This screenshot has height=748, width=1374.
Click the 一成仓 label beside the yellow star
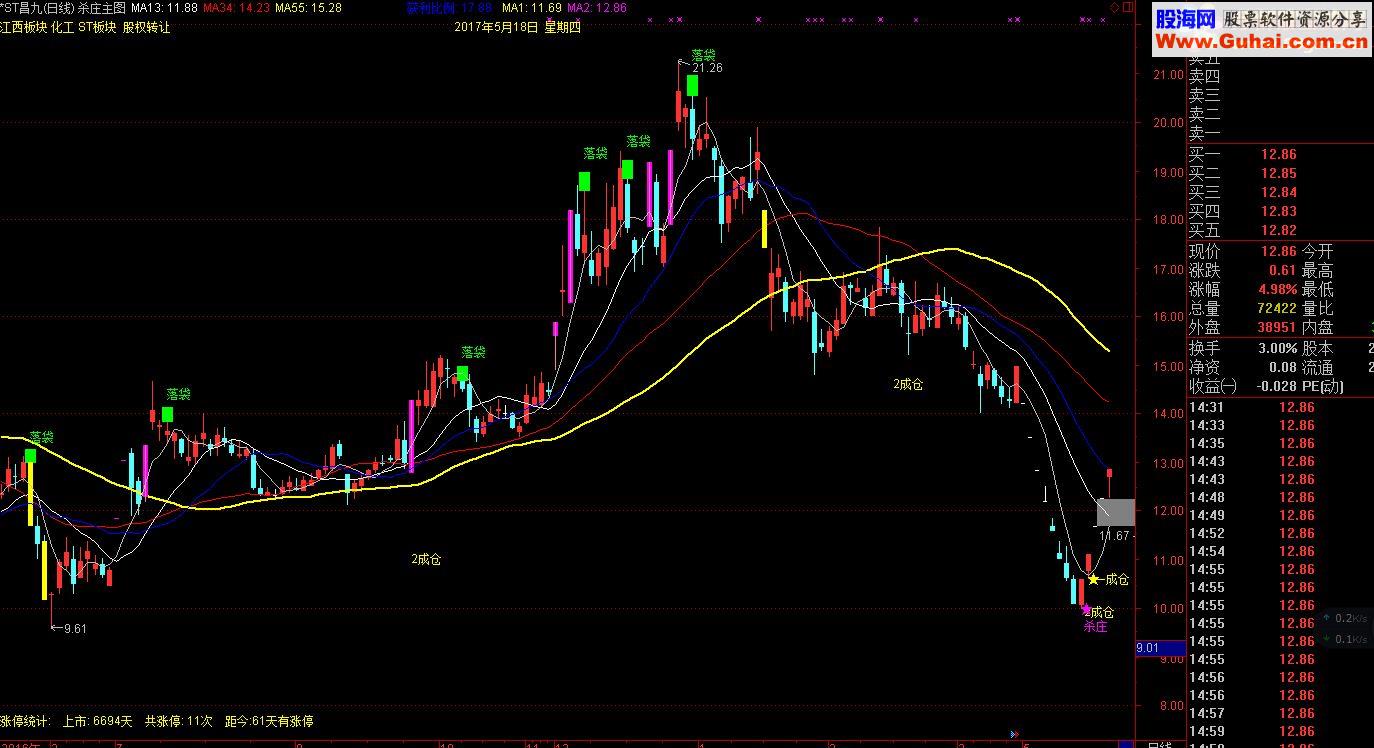point(1115,579)
